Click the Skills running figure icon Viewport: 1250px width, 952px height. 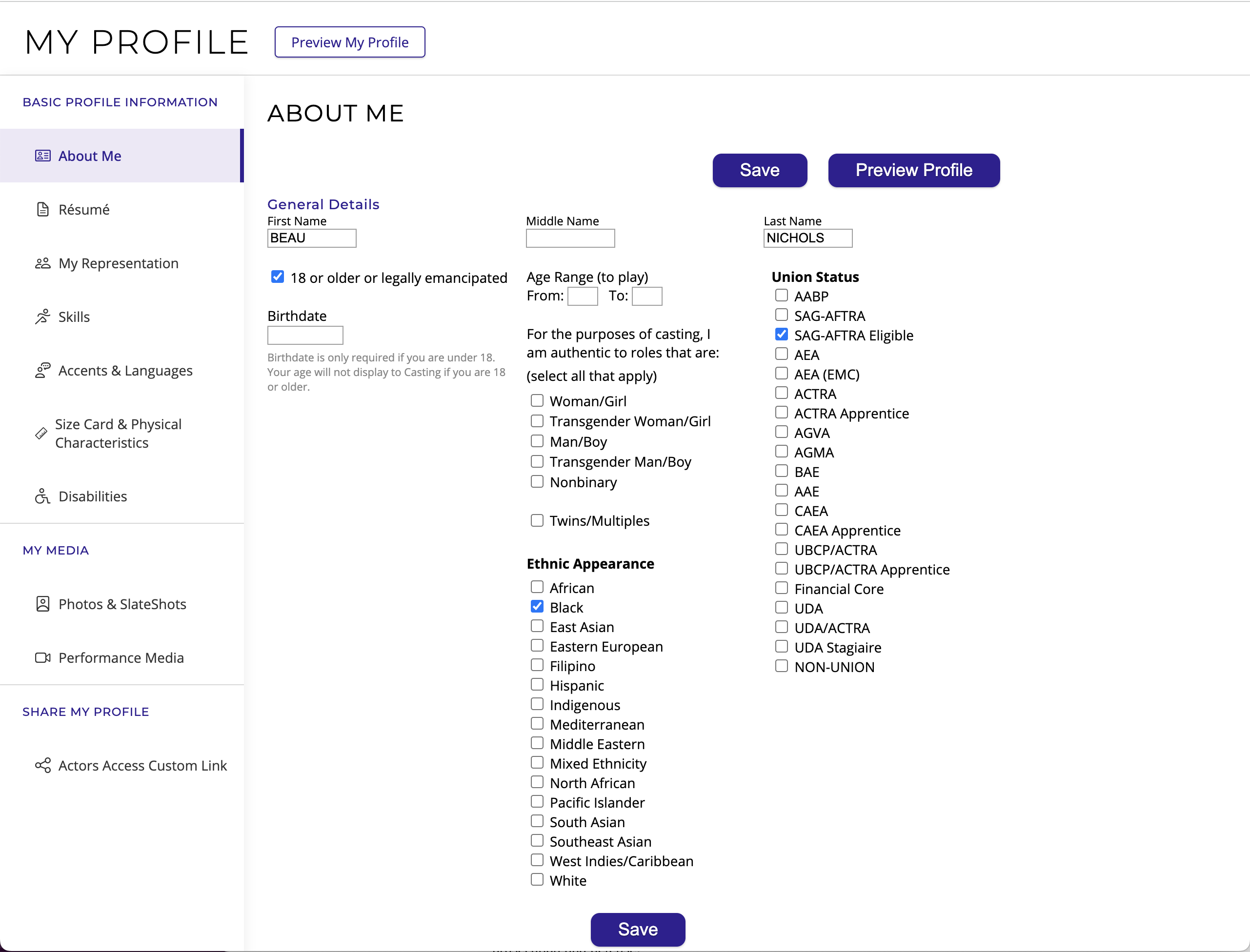42,317
